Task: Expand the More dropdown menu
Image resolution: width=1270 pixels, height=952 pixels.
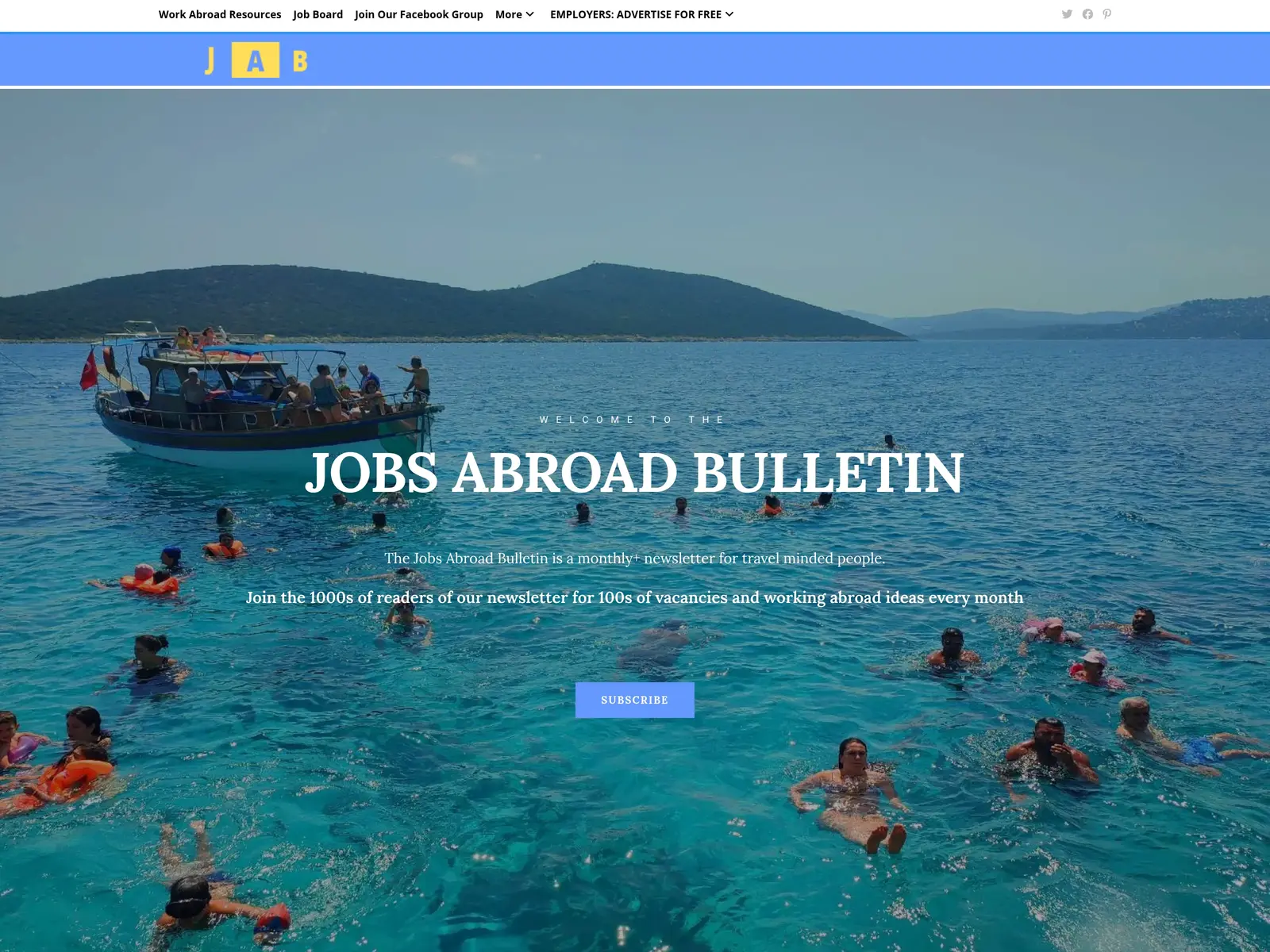Action: click(x=514, y=14)
